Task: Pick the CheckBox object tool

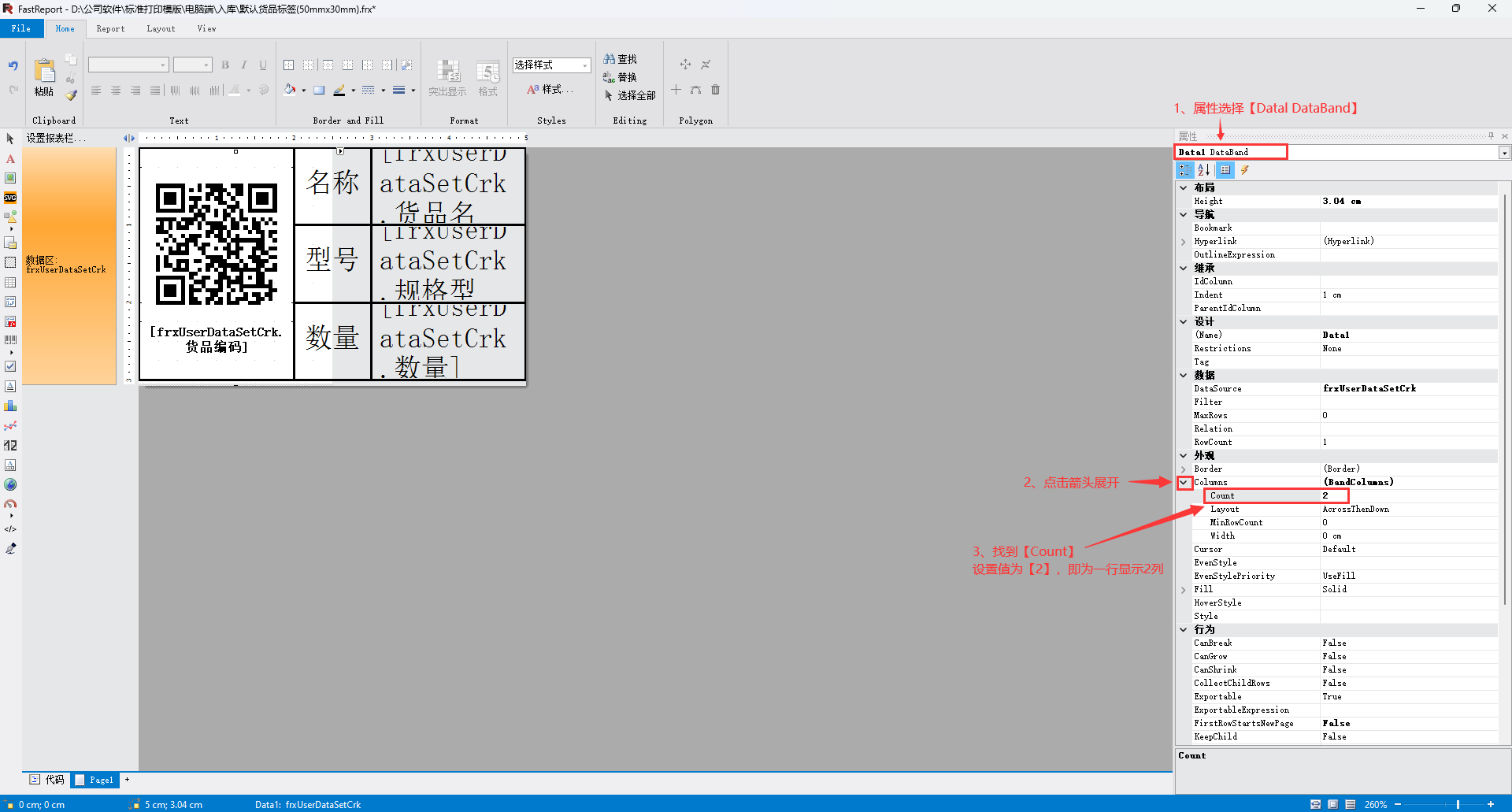Action: pos(10,366)
